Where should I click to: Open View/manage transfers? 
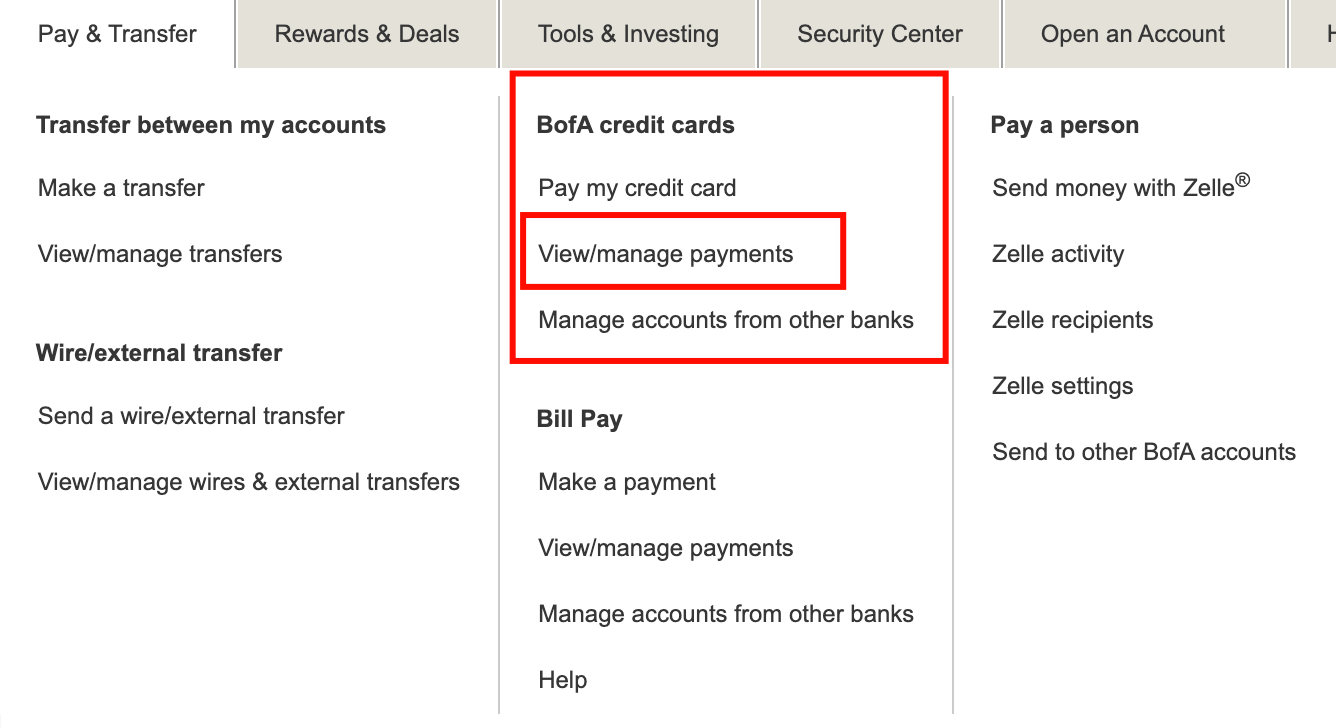(160, 254)
